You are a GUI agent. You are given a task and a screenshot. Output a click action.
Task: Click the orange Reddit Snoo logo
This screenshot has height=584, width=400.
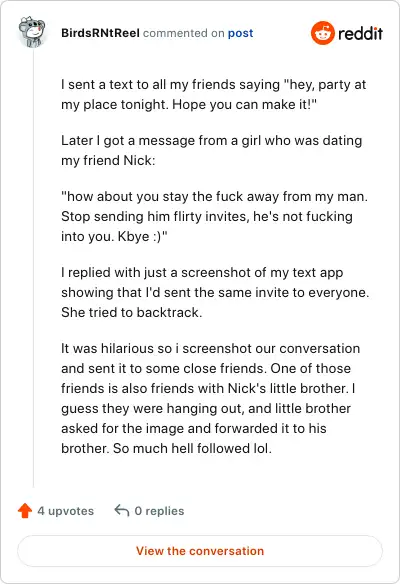323,33
